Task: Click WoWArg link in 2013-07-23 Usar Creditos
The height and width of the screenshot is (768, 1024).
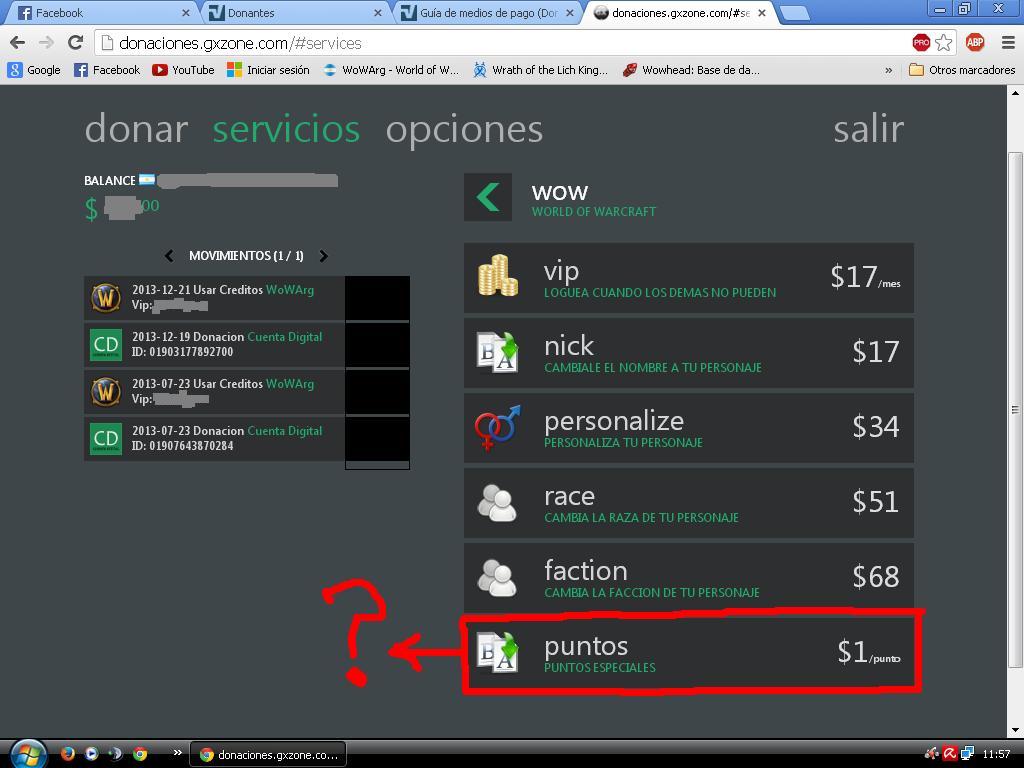Action: (x=290, y=384)
